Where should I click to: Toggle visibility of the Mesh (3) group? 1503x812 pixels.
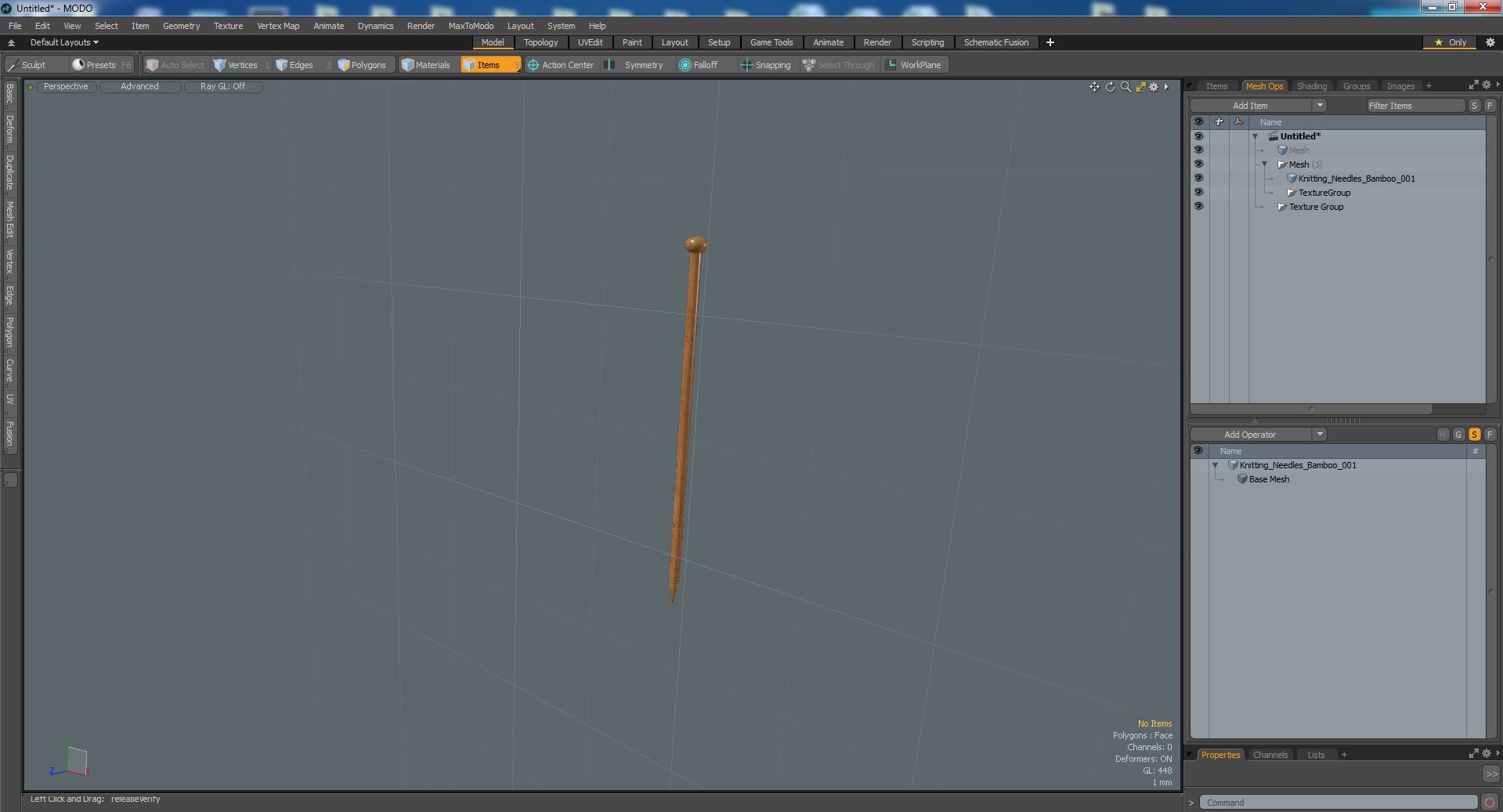[x=1198, y=164]
